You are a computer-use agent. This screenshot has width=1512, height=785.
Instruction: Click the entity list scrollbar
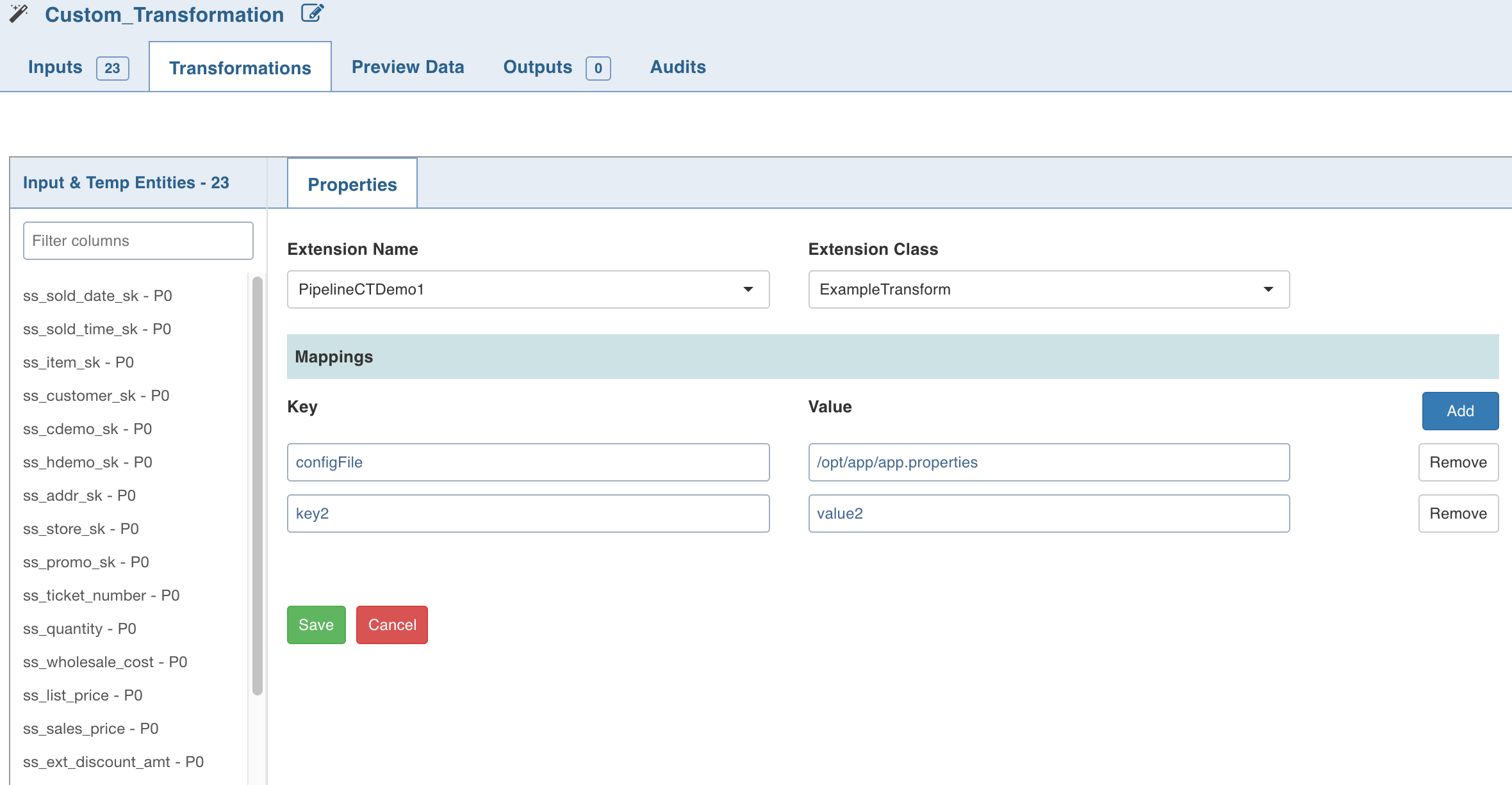258,485
